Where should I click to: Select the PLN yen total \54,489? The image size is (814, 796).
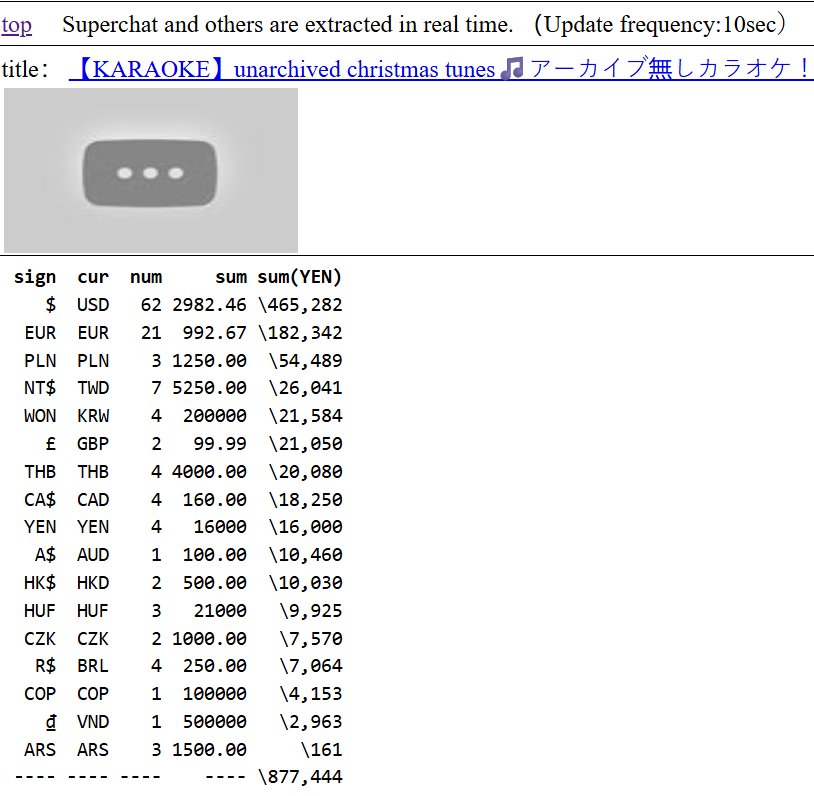(x=305, y=361)
